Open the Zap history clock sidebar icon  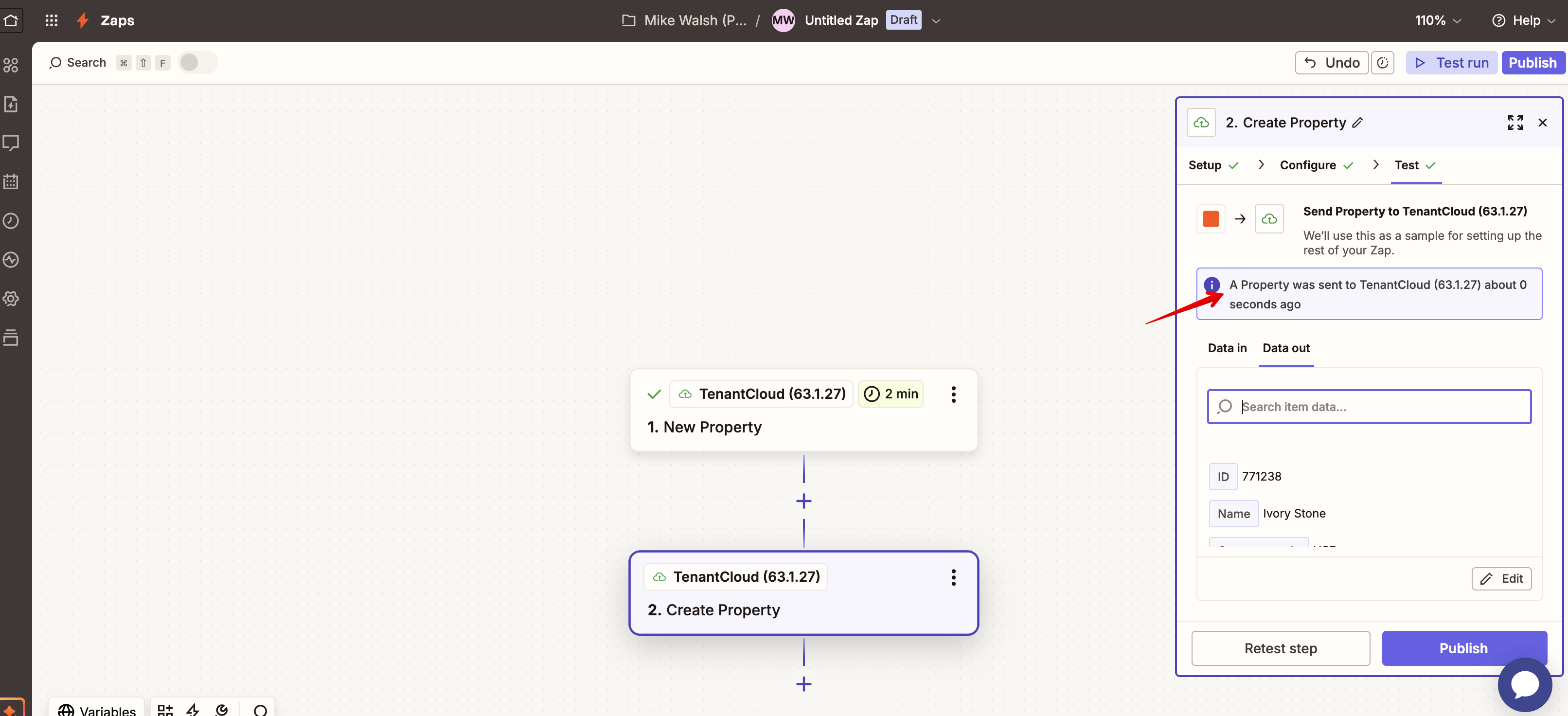(11, 220)
